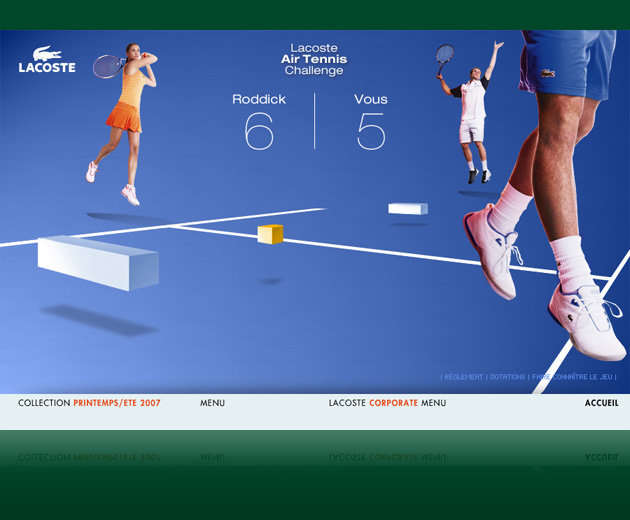This screenshot has height=520, width=630.
Task: Click the Roddick player label
Action: (x=259, y=99)
